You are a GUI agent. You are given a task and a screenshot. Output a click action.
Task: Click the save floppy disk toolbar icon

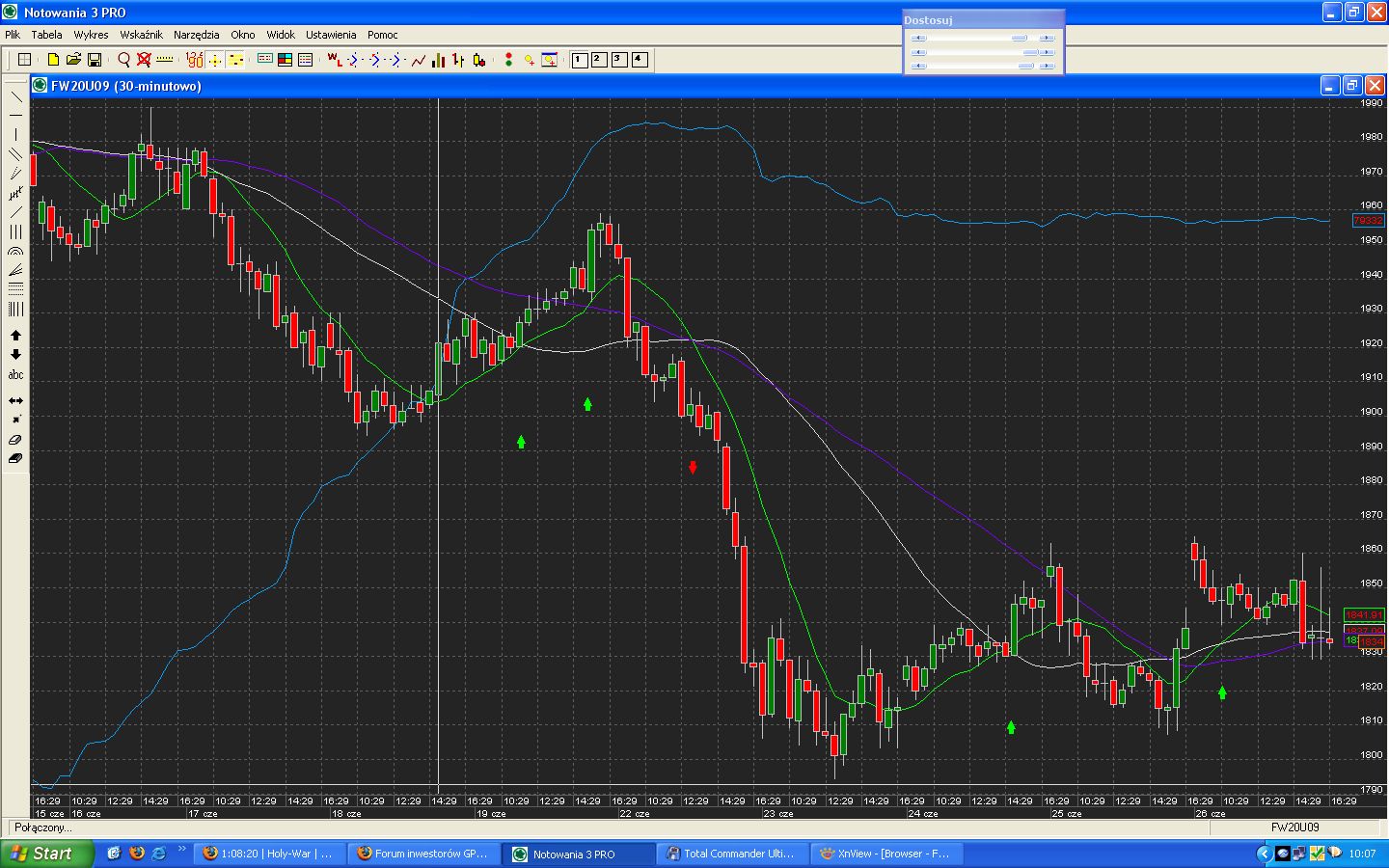pos(95,60)
